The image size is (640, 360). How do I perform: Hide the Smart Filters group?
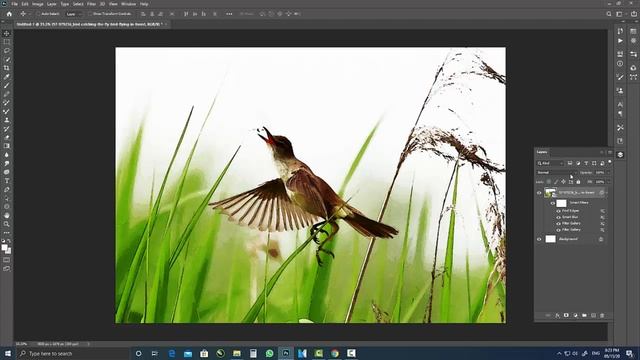pos(553,203)
